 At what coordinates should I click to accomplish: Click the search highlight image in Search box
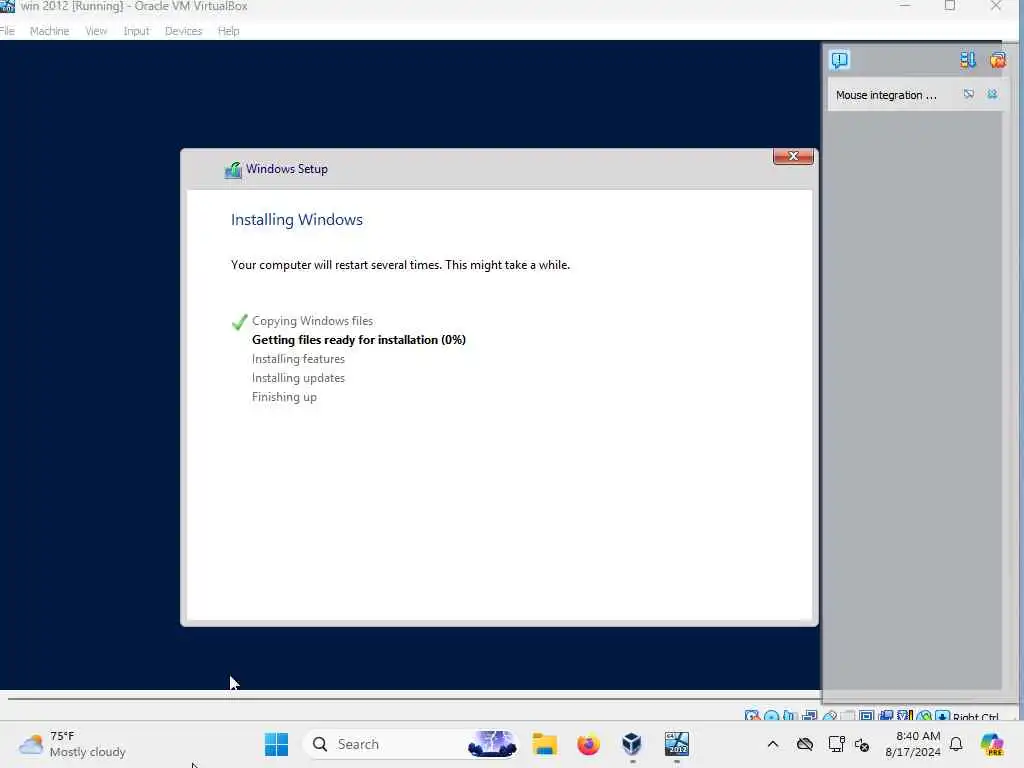click(492, 744)
